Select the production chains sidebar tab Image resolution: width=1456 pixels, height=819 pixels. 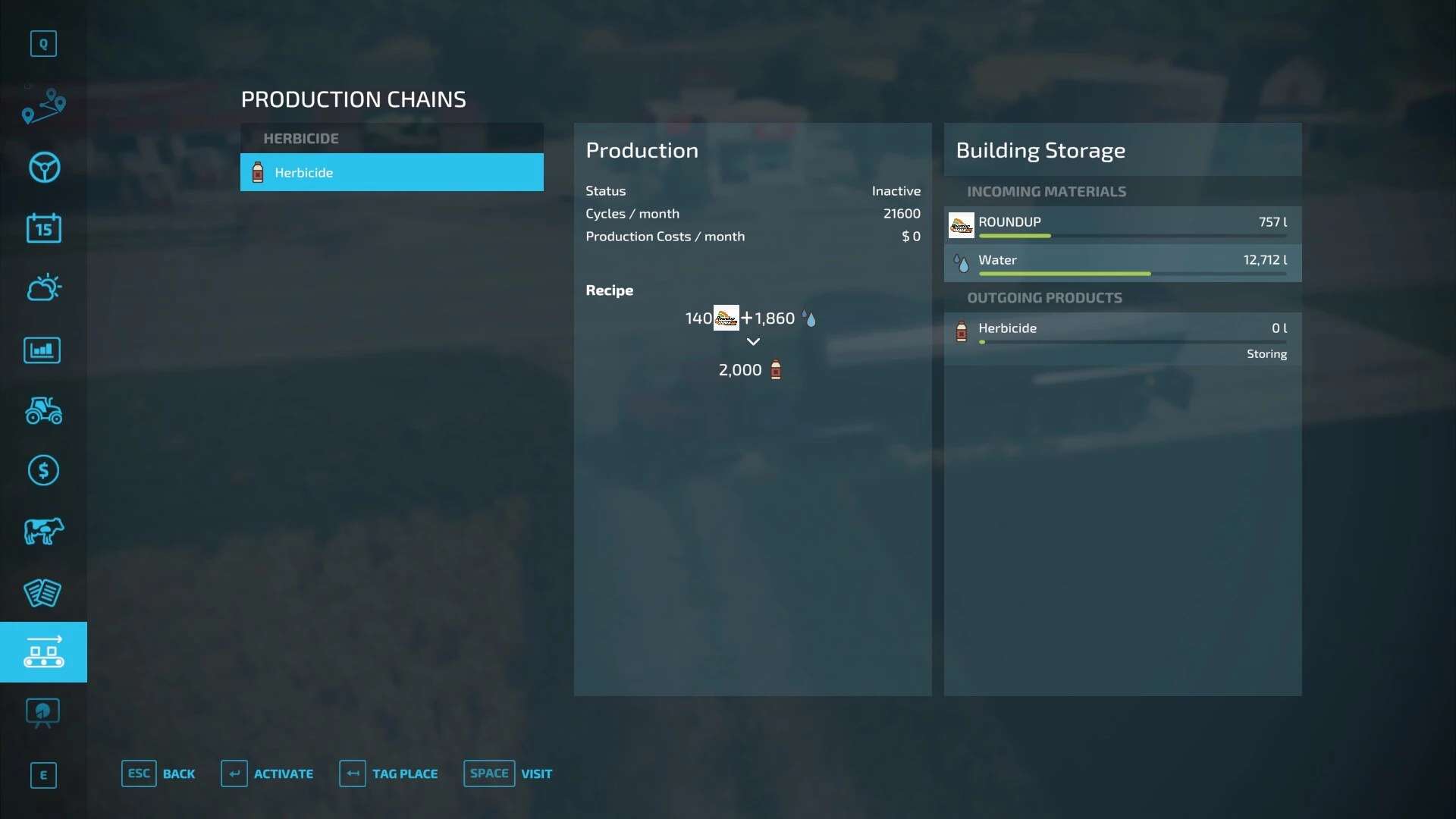[43, 652]
